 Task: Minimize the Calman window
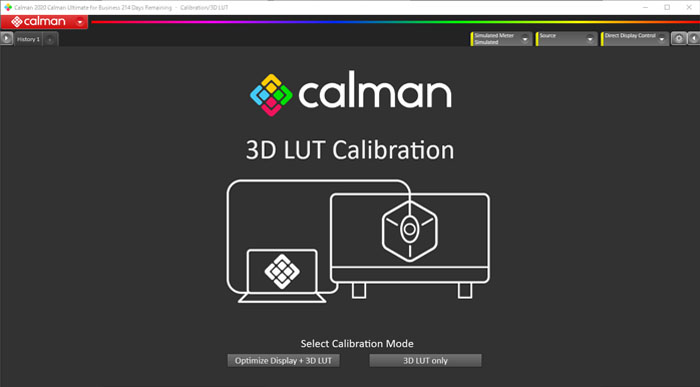(646, 7)
